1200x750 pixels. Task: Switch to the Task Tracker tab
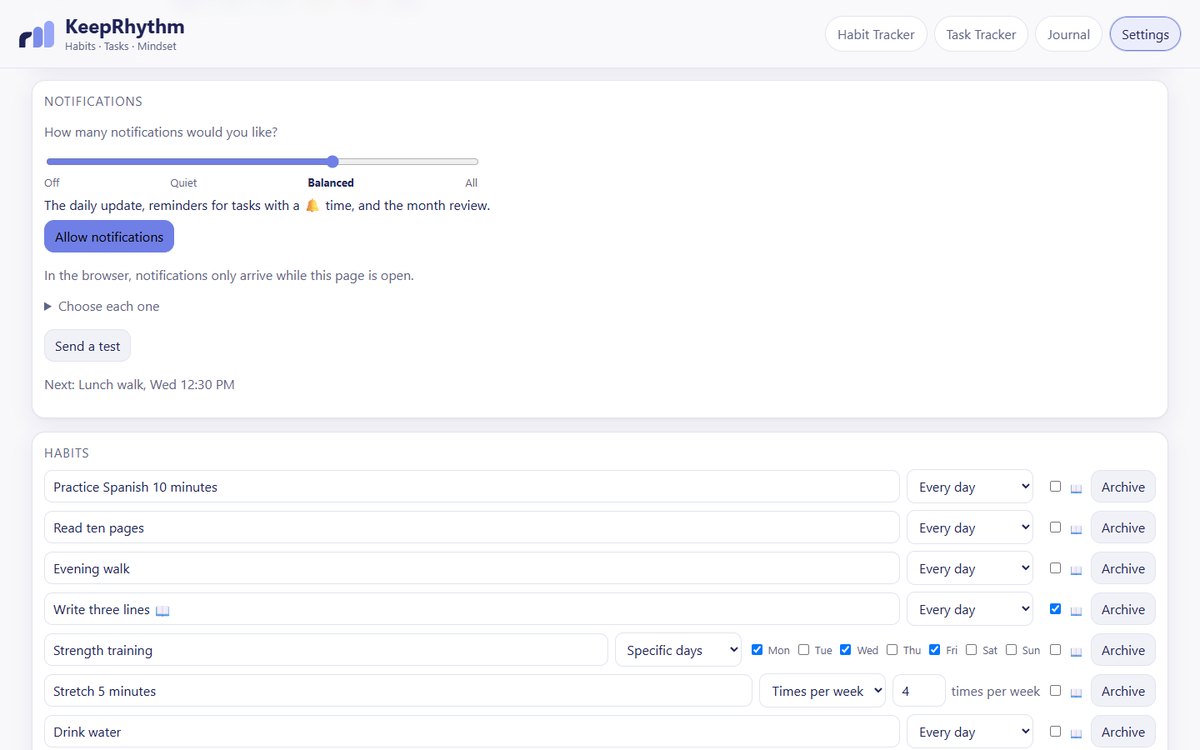(x=981, y=34)
